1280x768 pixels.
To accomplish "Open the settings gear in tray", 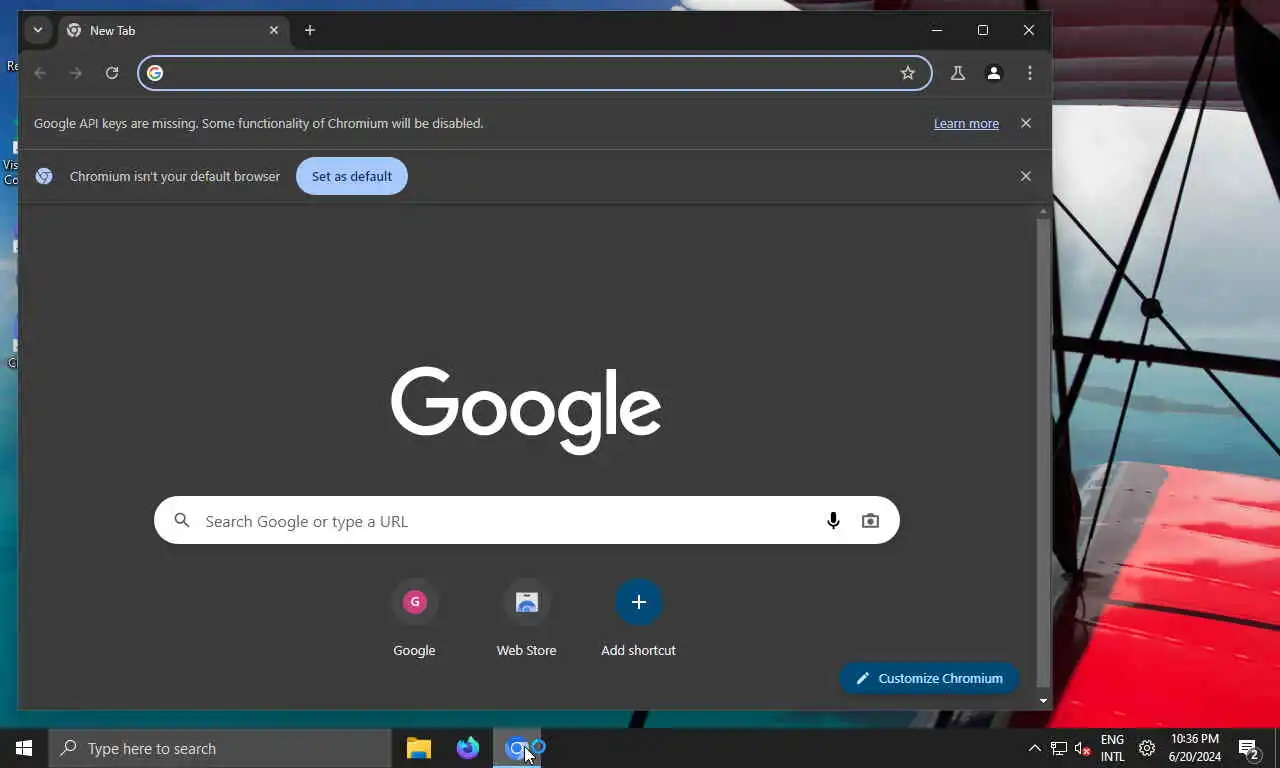I will click(x=1147, y=748).
